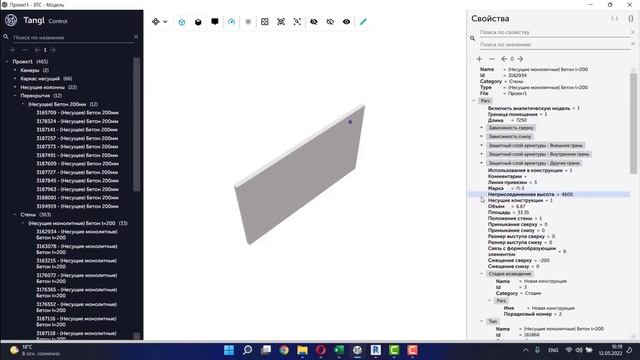Click the properties panel scrollbar
Viewport: 640px width, 360px height.
(633, 123)
